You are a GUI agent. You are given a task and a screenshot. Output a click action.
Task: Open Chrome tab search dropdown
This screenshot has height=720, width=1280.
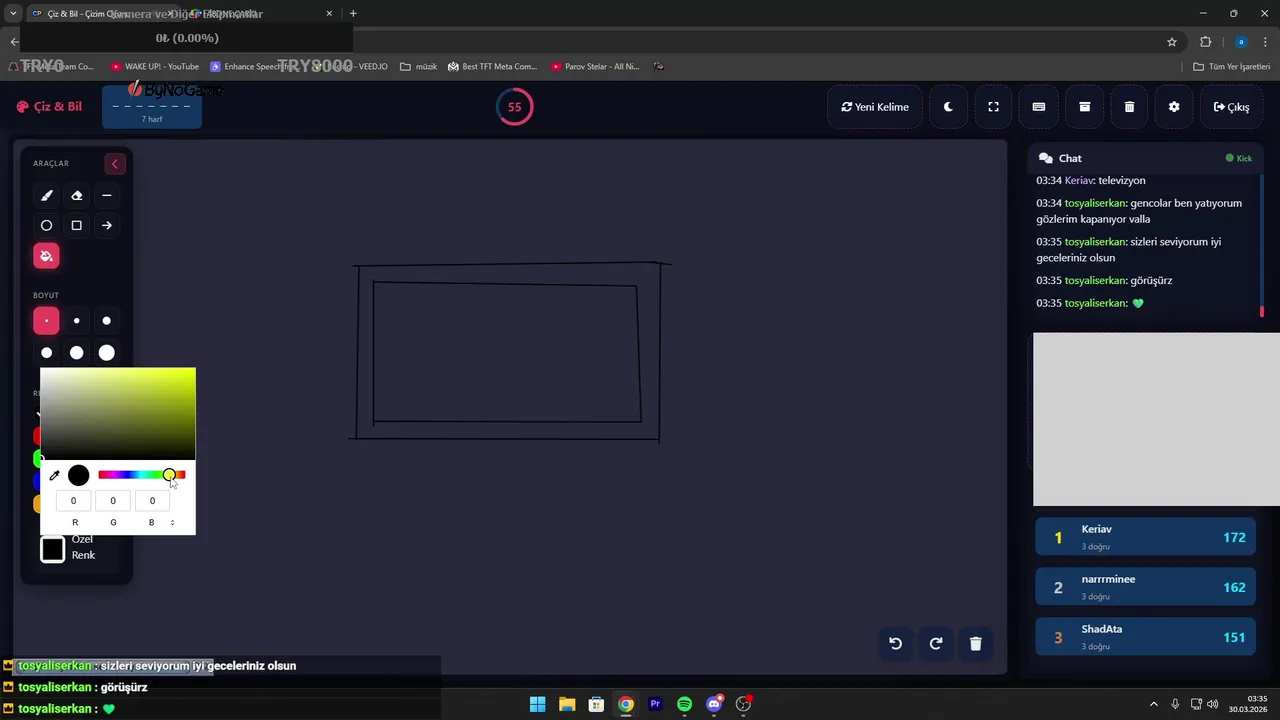coord(13,14)
